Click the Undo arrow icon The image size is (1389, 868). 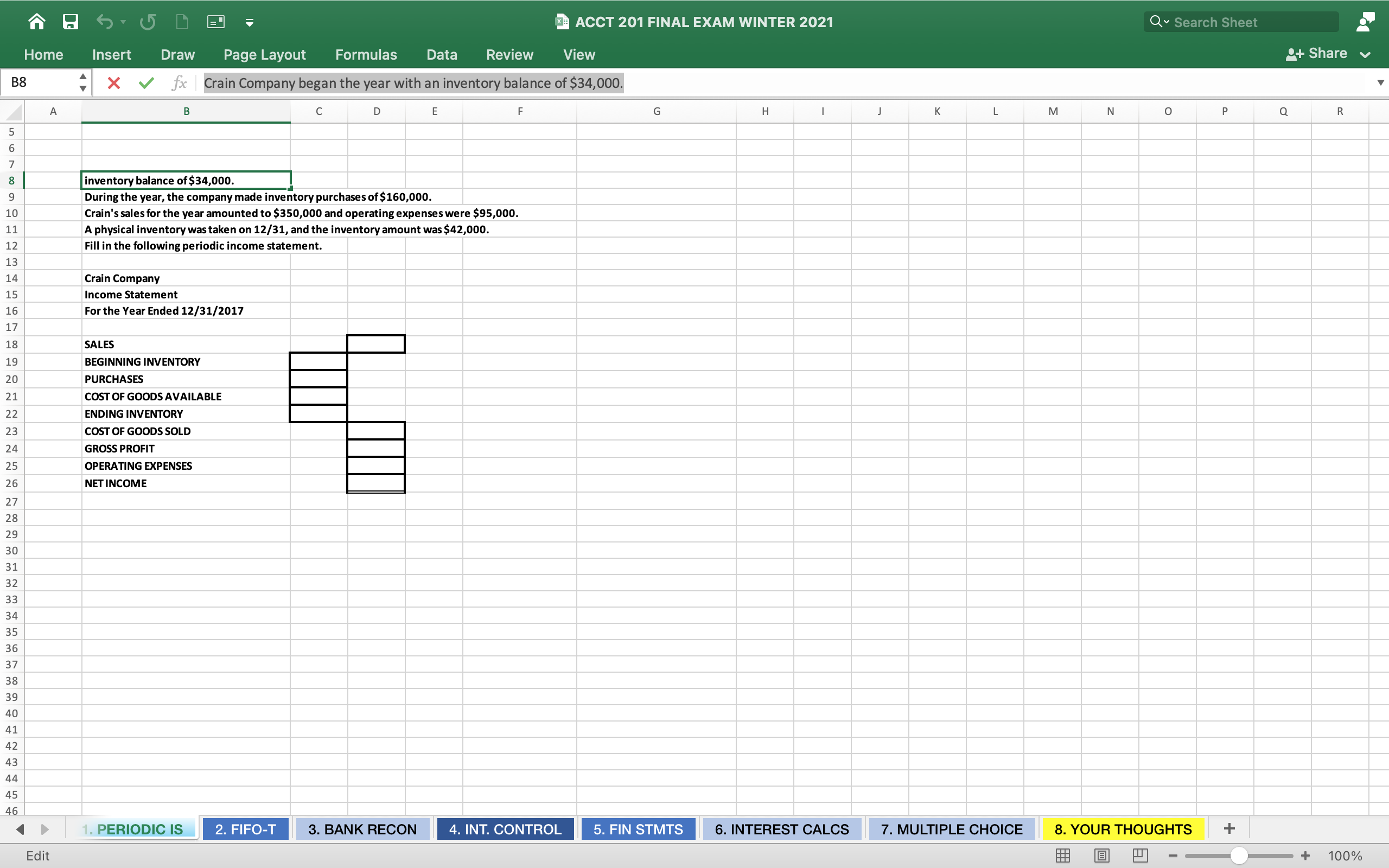pyautogui.click(x=105, y=22)
